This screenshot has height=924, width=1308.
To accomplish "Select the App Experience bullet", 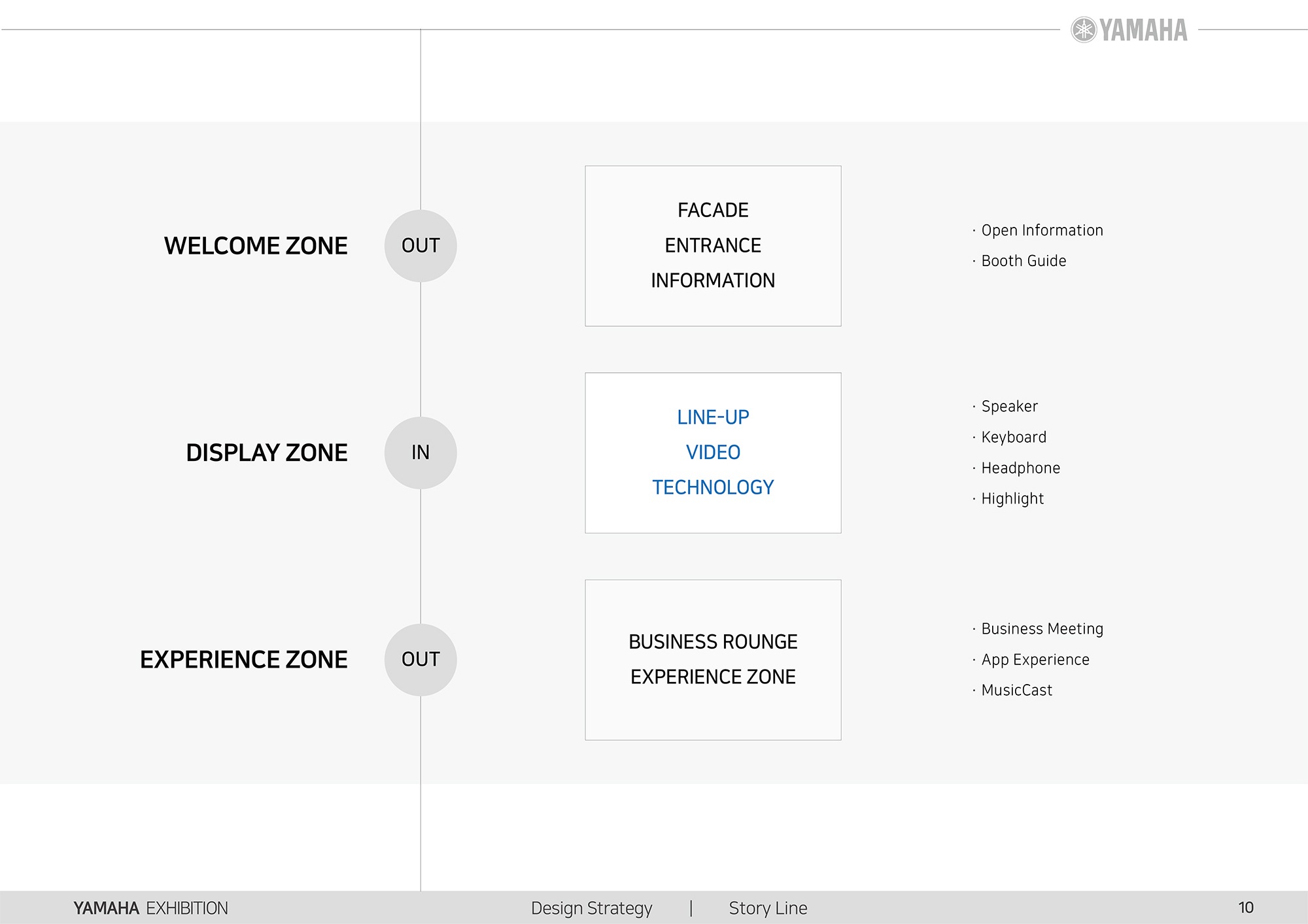I will point(1031,659).
